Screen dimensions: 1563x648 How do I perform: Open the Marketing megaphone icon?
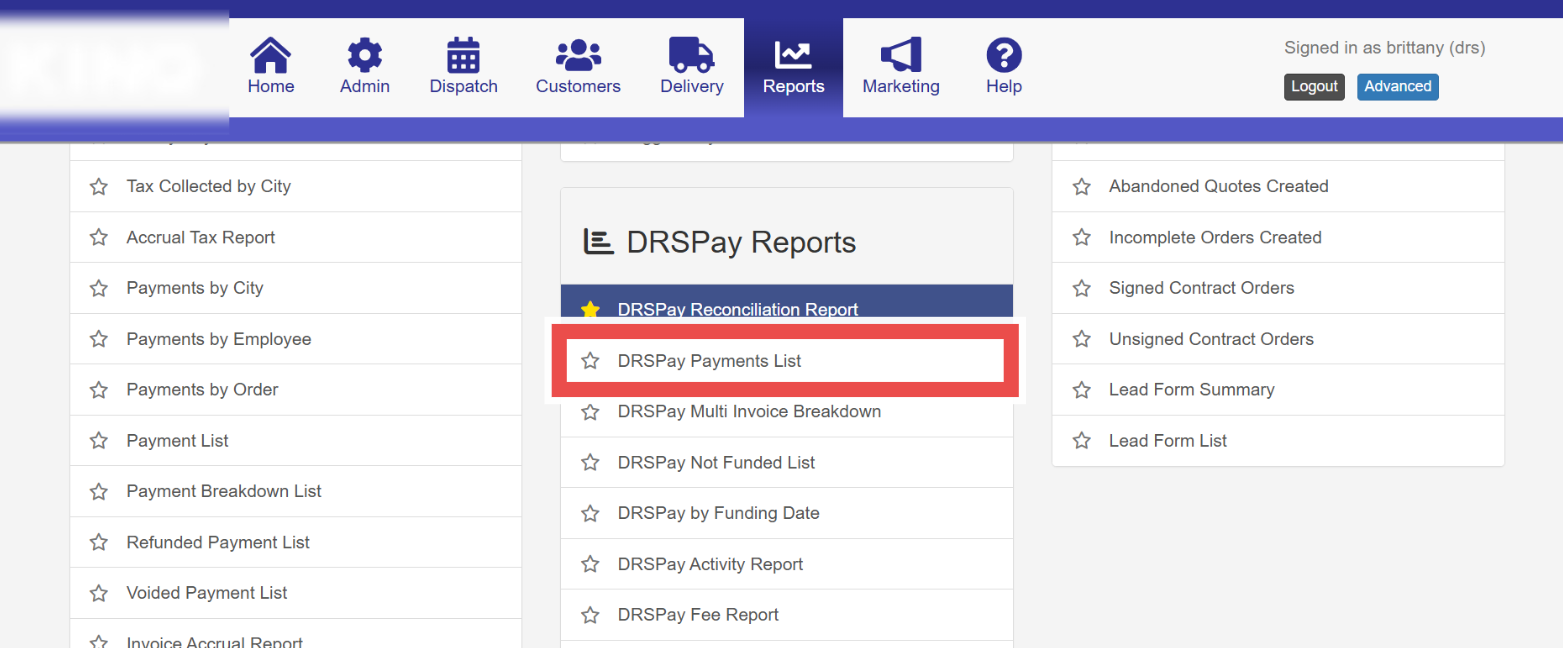901,55
